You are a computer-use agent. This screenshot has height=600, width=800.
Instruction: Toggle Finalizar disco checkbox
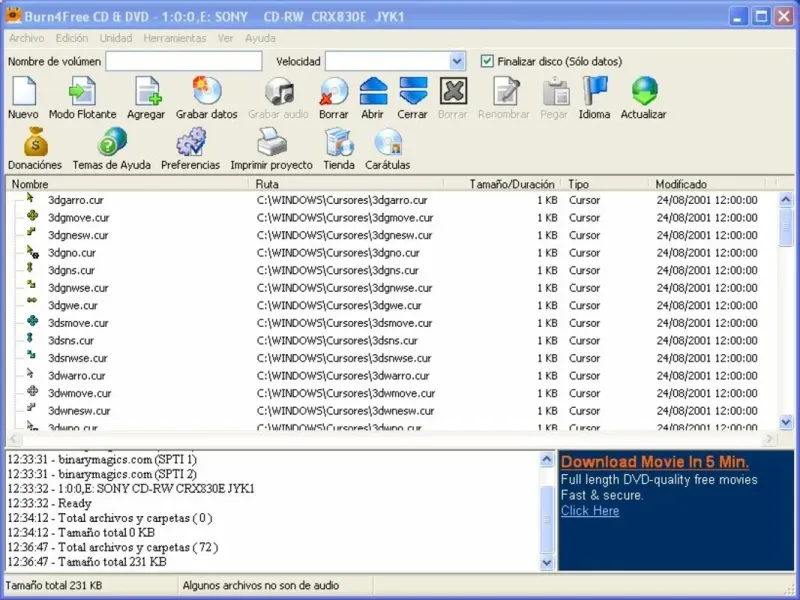(487, 61)
